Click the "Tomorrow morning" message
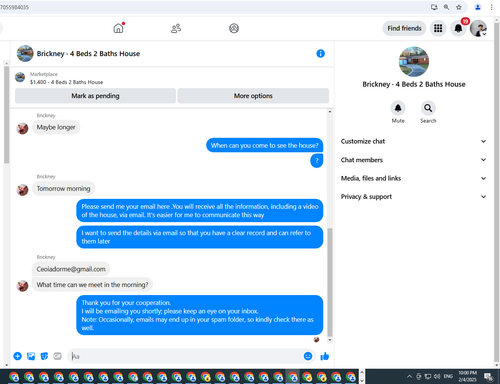500x384 pixels. tap(63, 189)
